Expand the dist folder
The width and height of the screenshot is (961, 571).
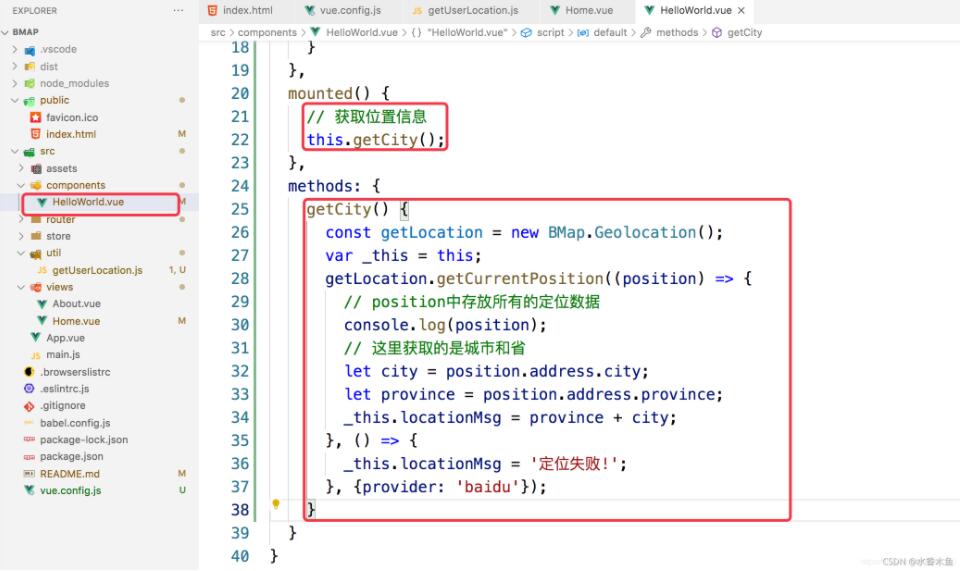(15, 66)
